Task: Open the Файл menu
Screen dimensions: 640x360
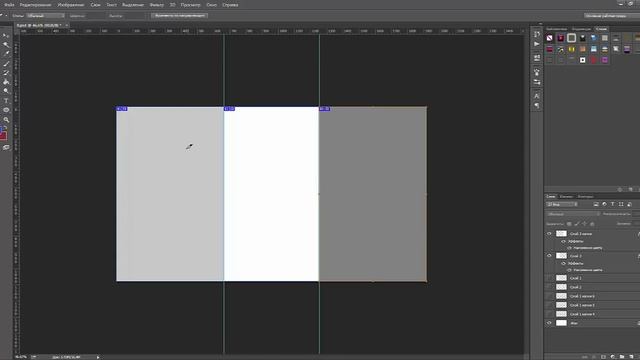Action: point(9,5)
